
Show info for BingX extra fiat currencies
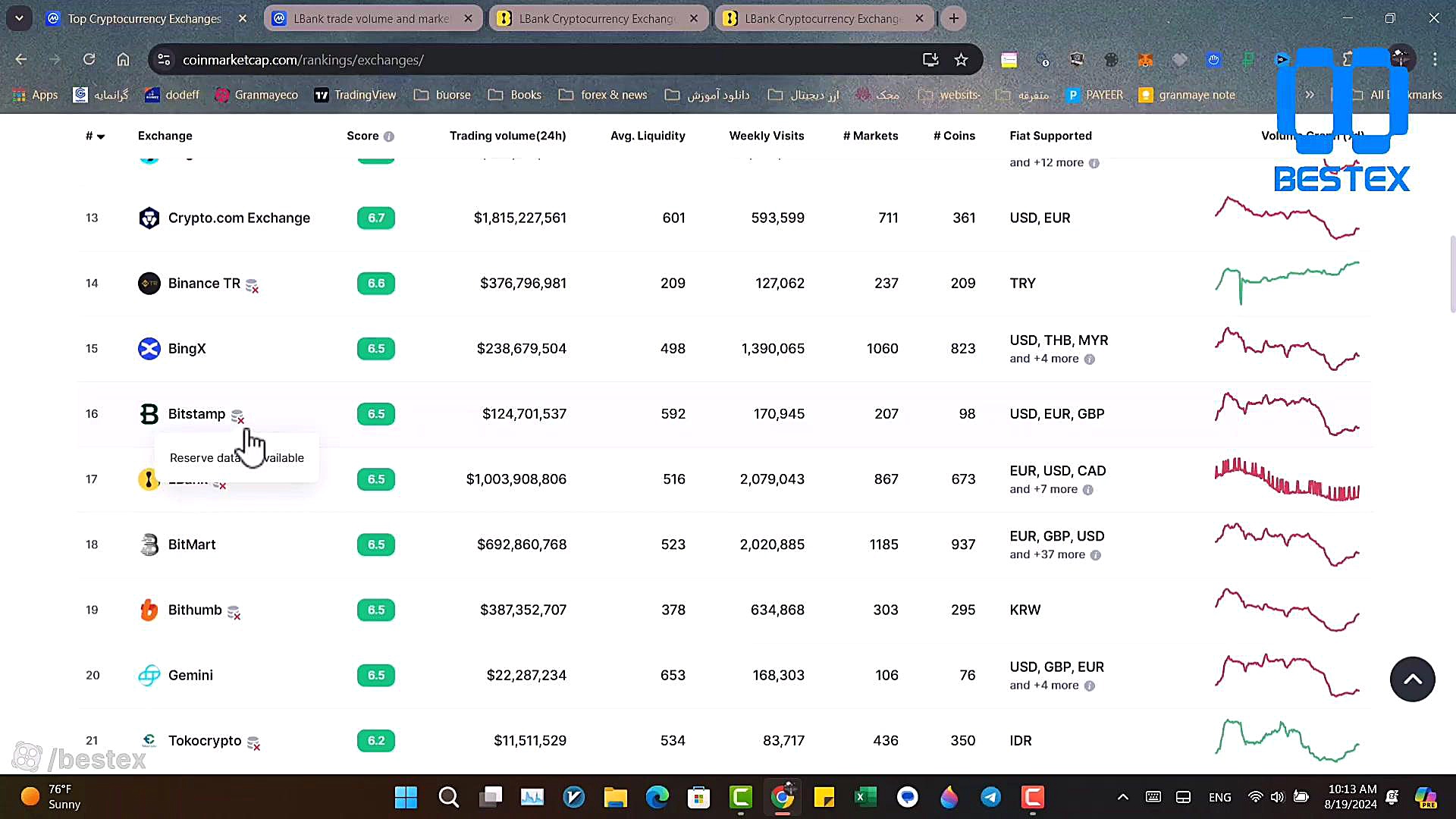pyautogui.click(x=1090, y=359)
